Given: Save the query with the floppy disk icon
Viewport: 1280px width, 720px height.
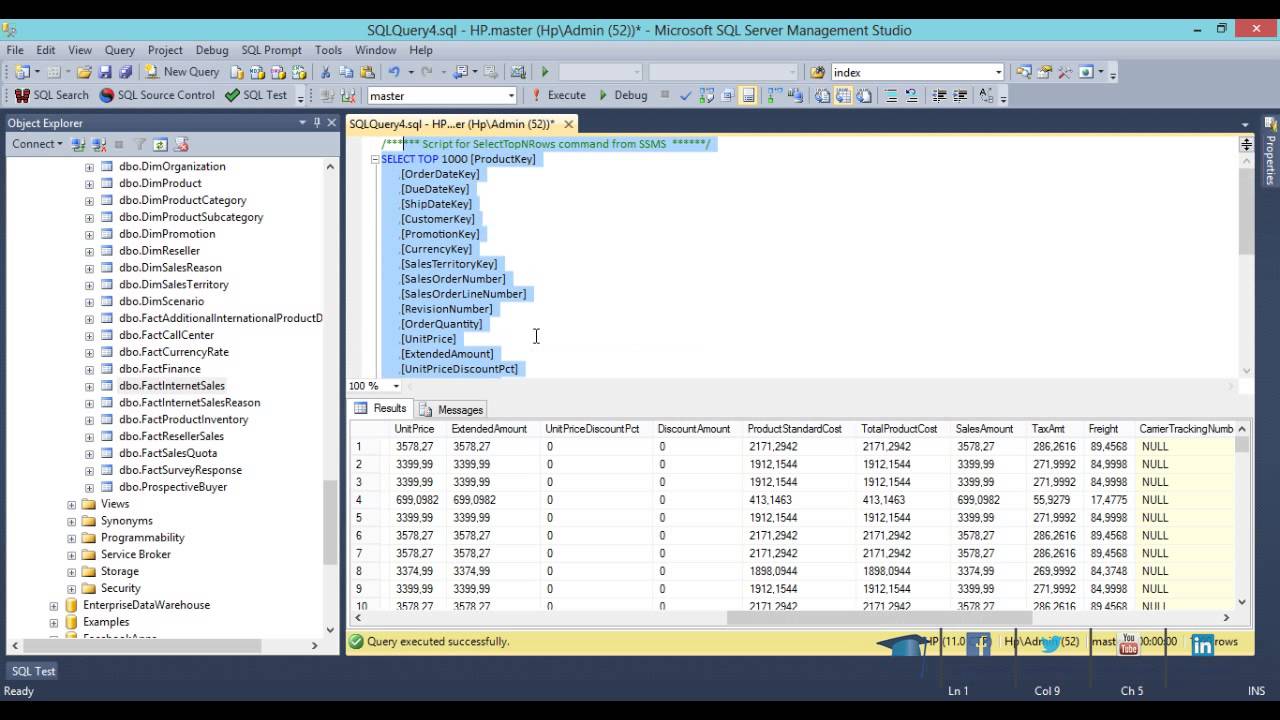Looking at the screenshot, I should coord(106,72).
